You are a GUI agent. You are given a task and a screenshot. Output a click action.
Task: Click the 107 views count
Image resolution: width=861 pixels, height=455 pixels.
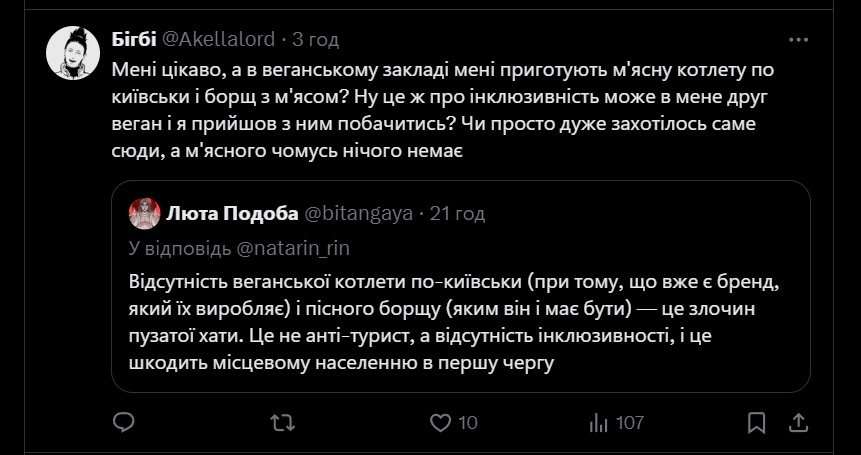[x=629, y=422]
